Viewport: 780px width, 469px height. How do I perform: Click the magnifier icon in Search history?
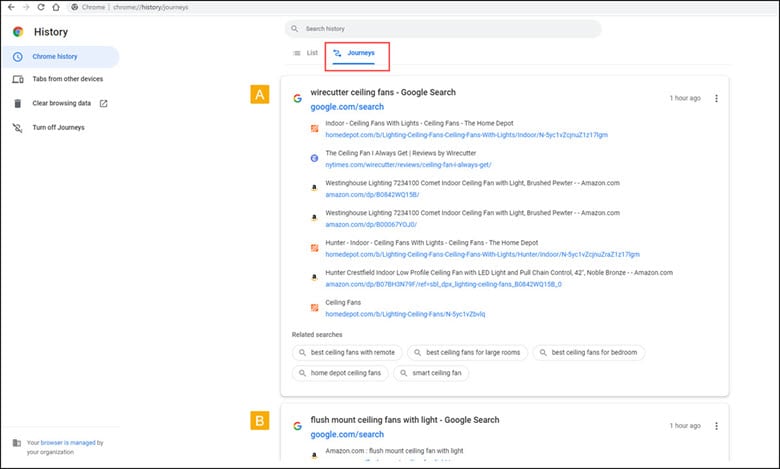point(294,29)
